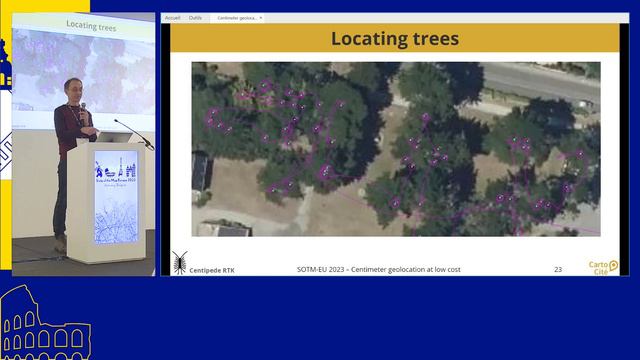Click the SOTM-EU 2023 footer caption
Viewport: 640px width, 360px height.
click(x=378, y=269)
